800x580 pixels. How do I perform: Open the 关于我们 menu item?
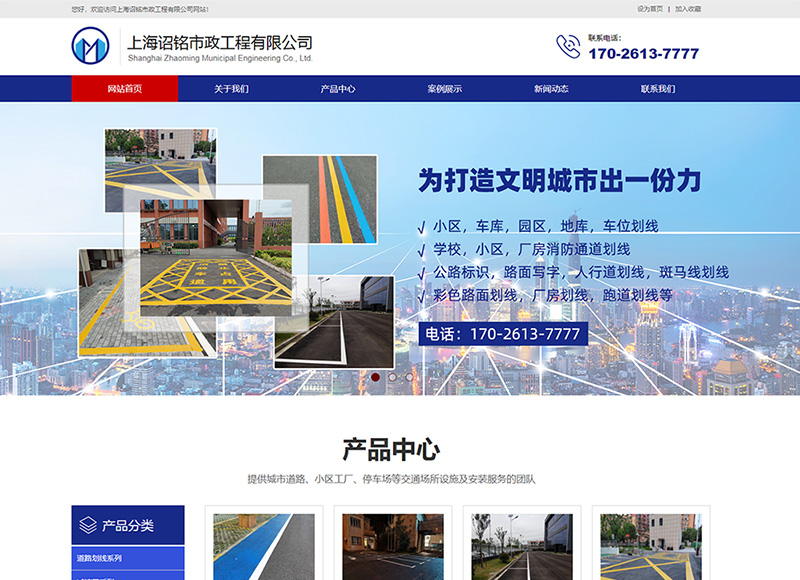(x=231, y=89)
